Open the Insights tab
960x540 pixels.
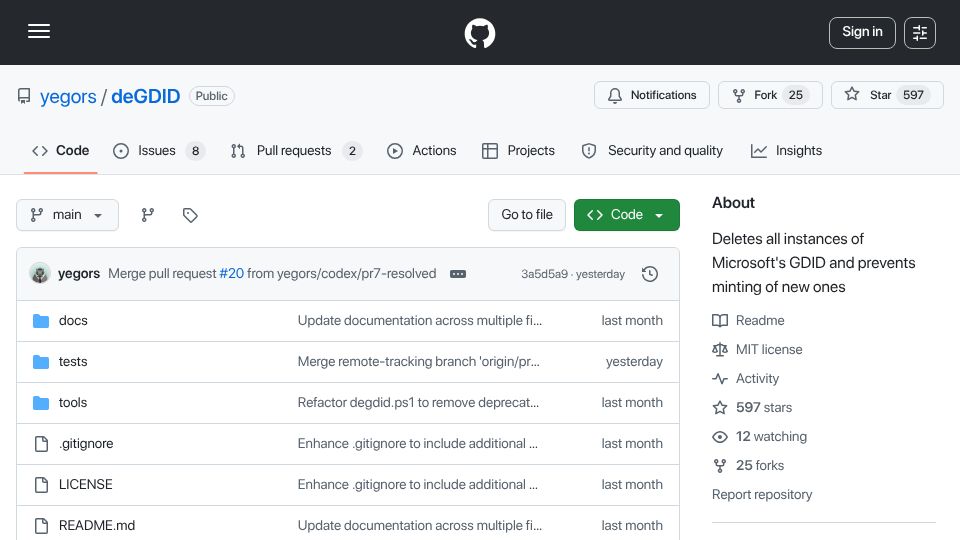[x=786, y=151]
